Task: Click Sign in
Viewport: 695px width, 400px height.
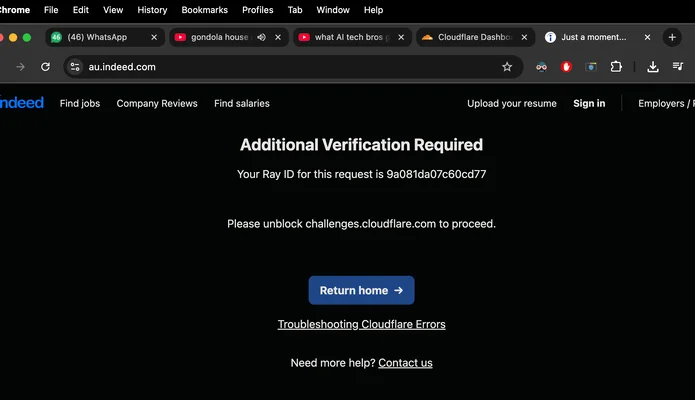Action: pos(589,103)
